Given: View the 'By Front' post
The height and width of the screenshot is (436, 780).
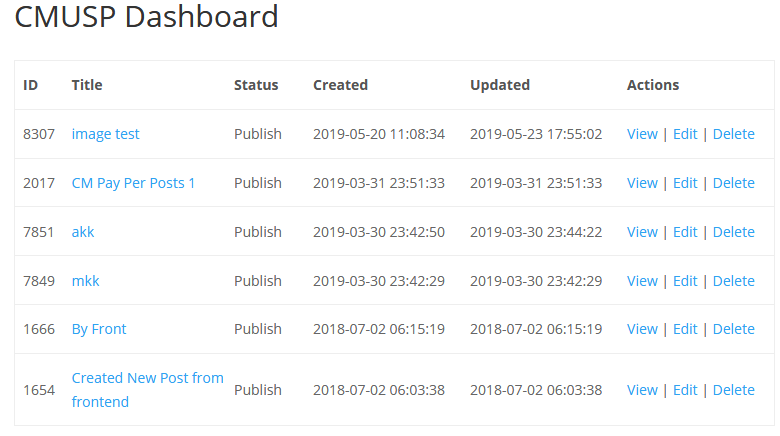Looking at the screenshot, I should 642,329.
